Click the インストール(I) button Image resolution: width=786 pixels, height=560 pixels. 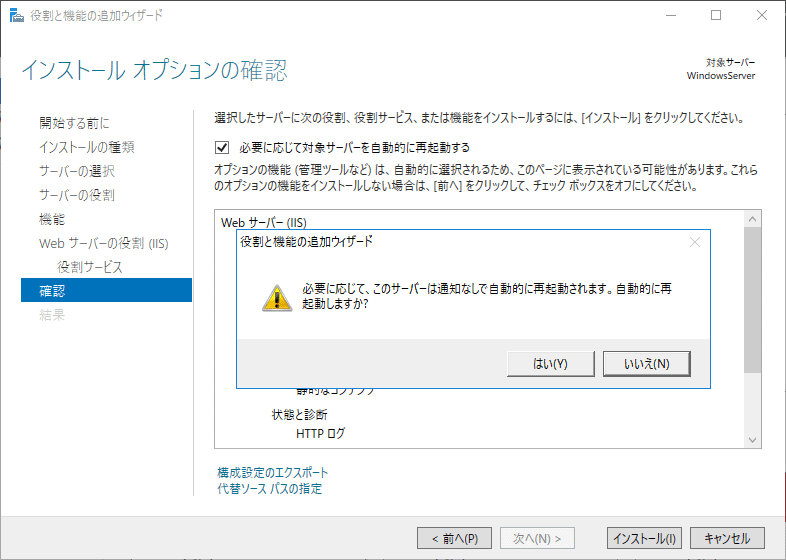click(x=644, y=538)
